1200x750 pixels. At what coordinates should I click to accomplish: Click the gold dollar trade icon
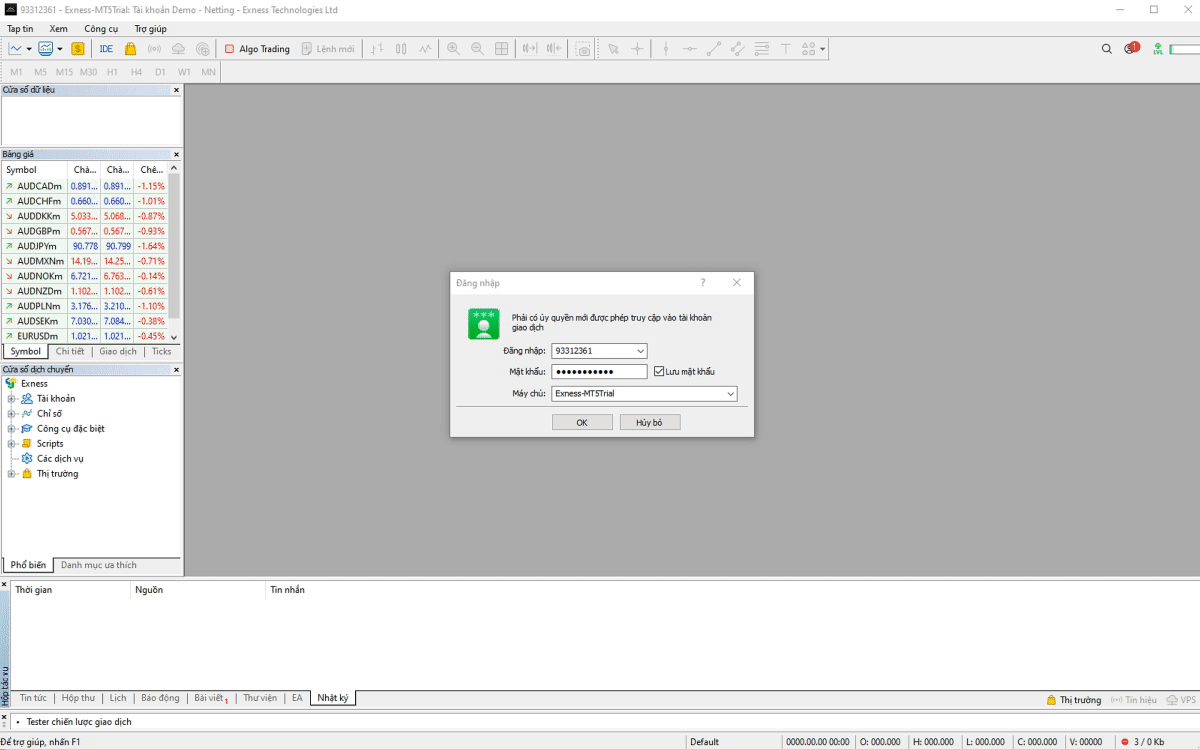(78, 48)
